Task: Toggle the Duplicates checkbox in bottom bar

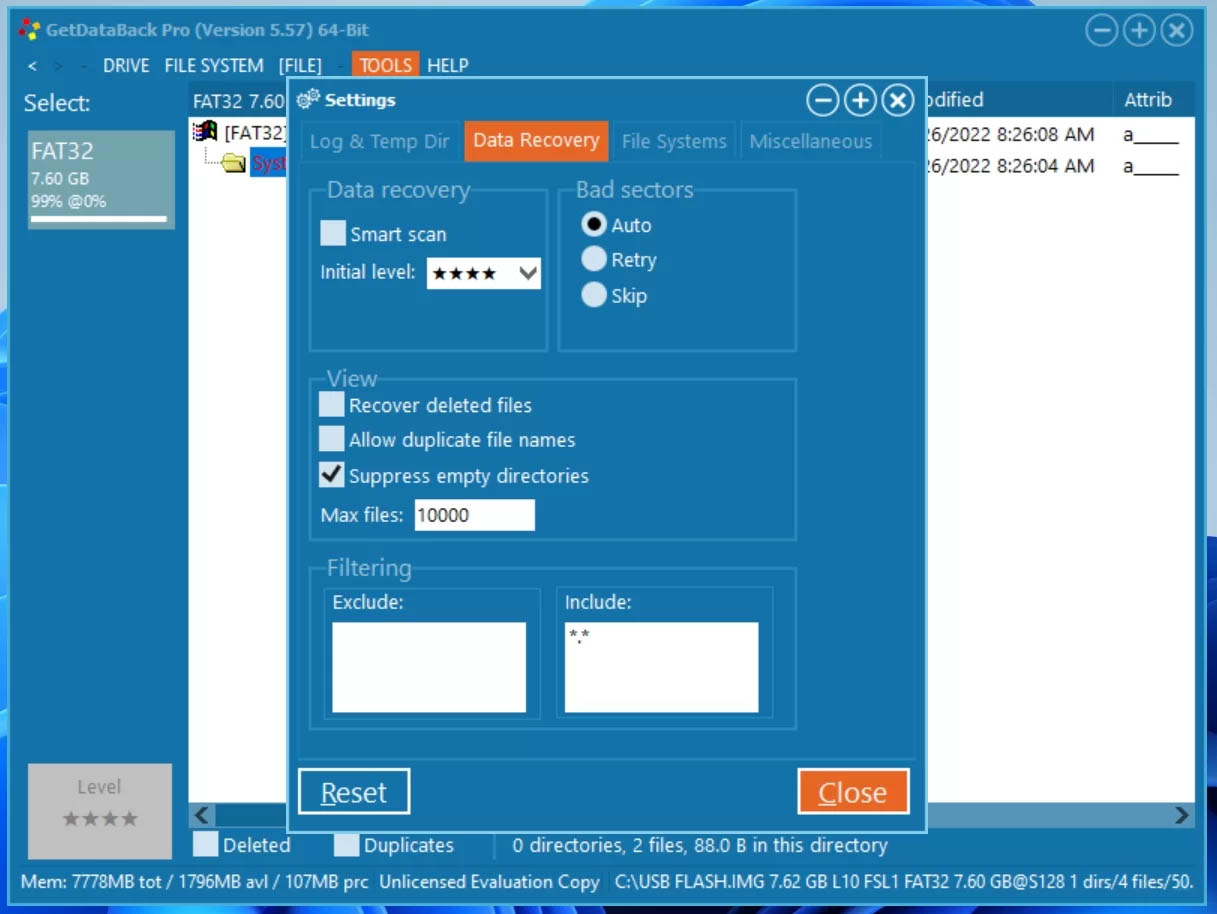Action: pos(346,845)
